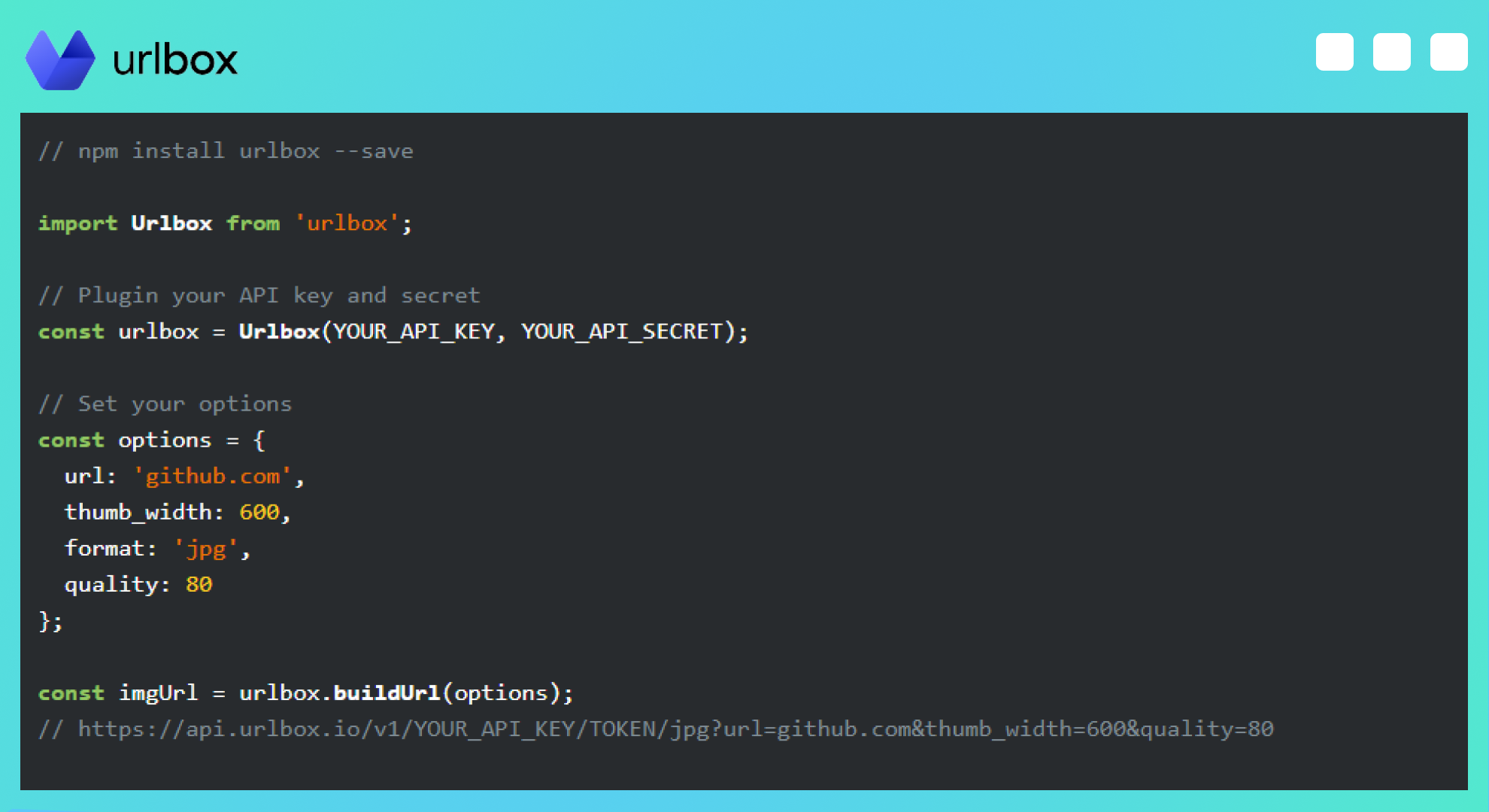Click the thumb_width value 600
The image size is (1489, 812).
point(259,512)
